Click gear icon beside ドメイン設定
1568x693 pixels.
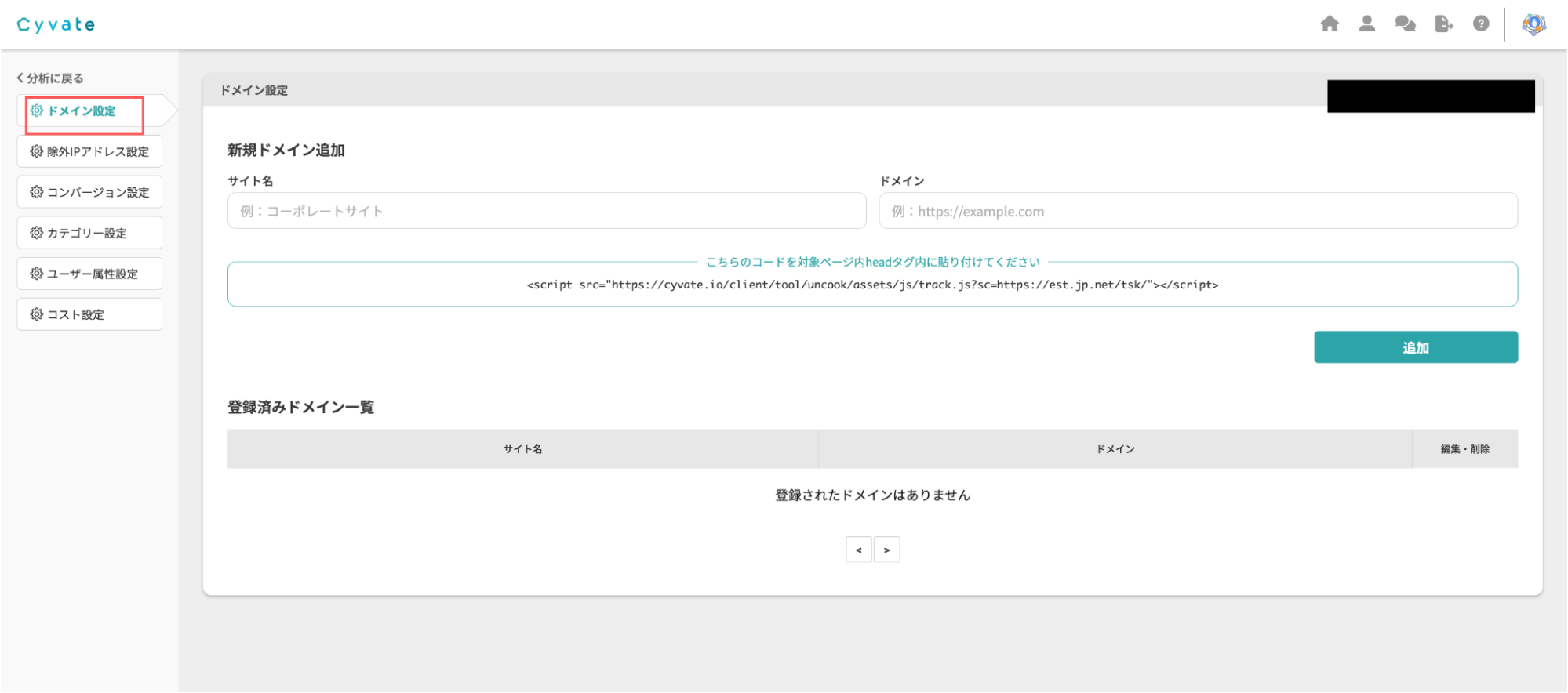coord(37,111)
